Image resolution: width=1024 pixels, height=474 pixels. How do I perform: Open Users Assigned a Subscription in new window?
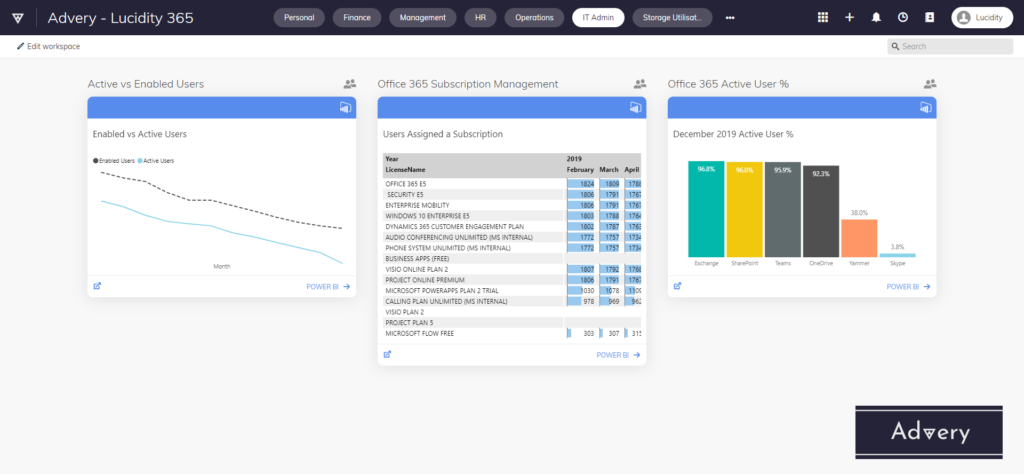387,355
